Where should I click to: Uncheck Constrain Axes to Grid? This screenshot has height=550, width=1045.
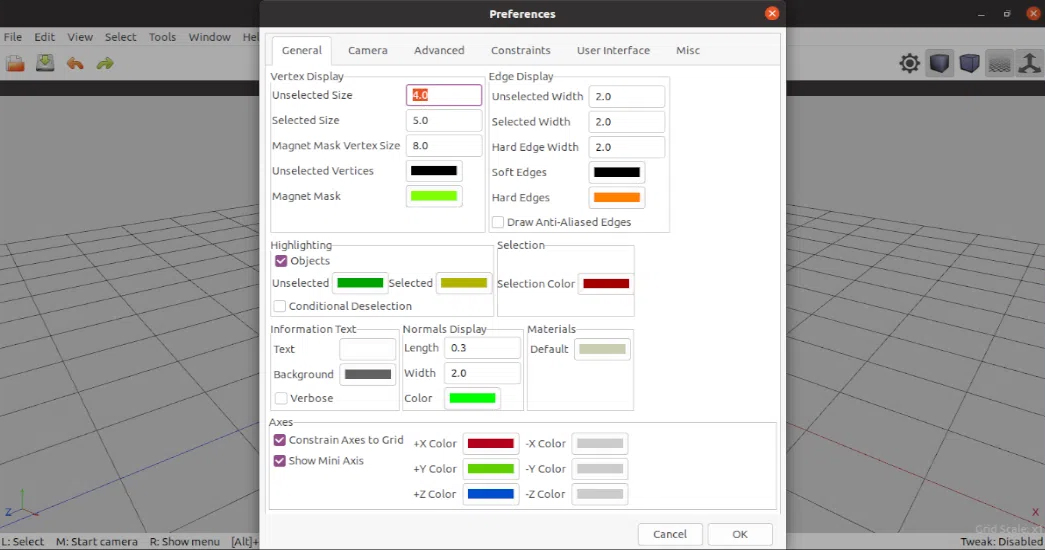coord(280,440)
